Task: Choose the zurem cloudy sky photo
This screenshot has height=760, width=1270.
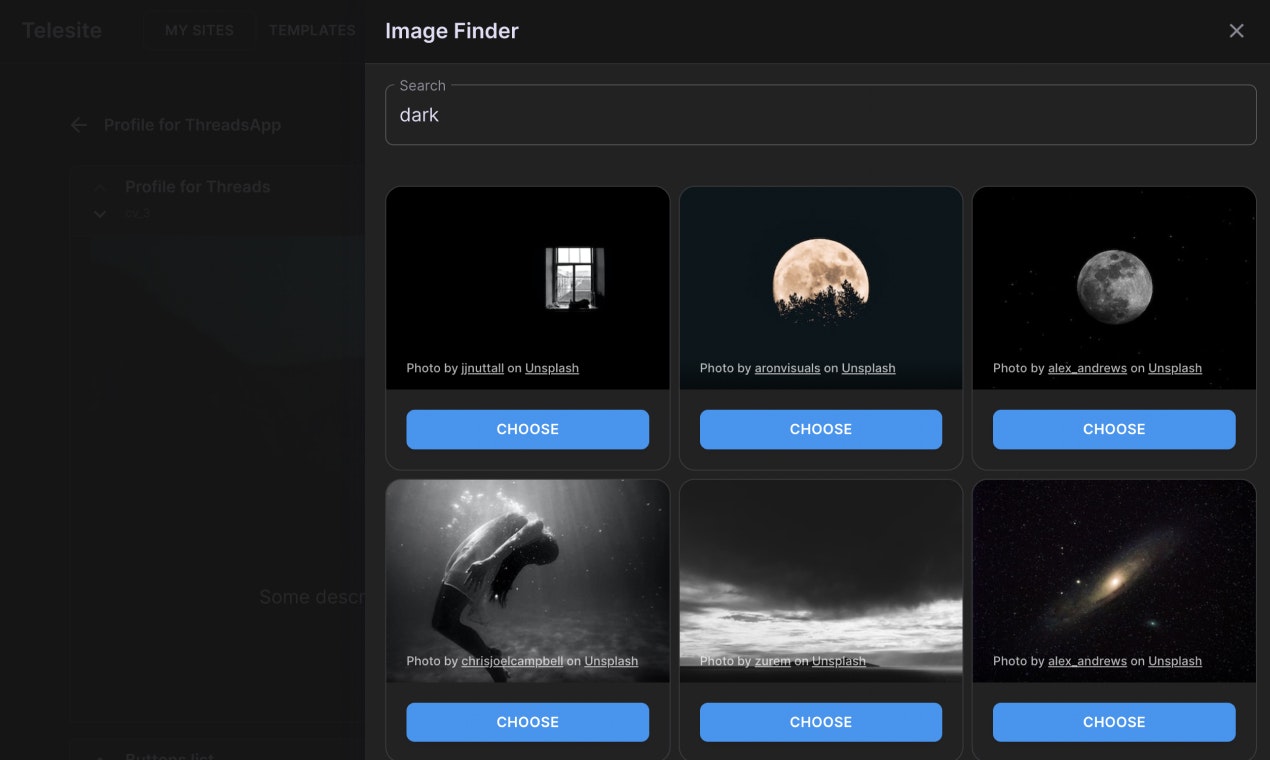Action: click(820, 722)
